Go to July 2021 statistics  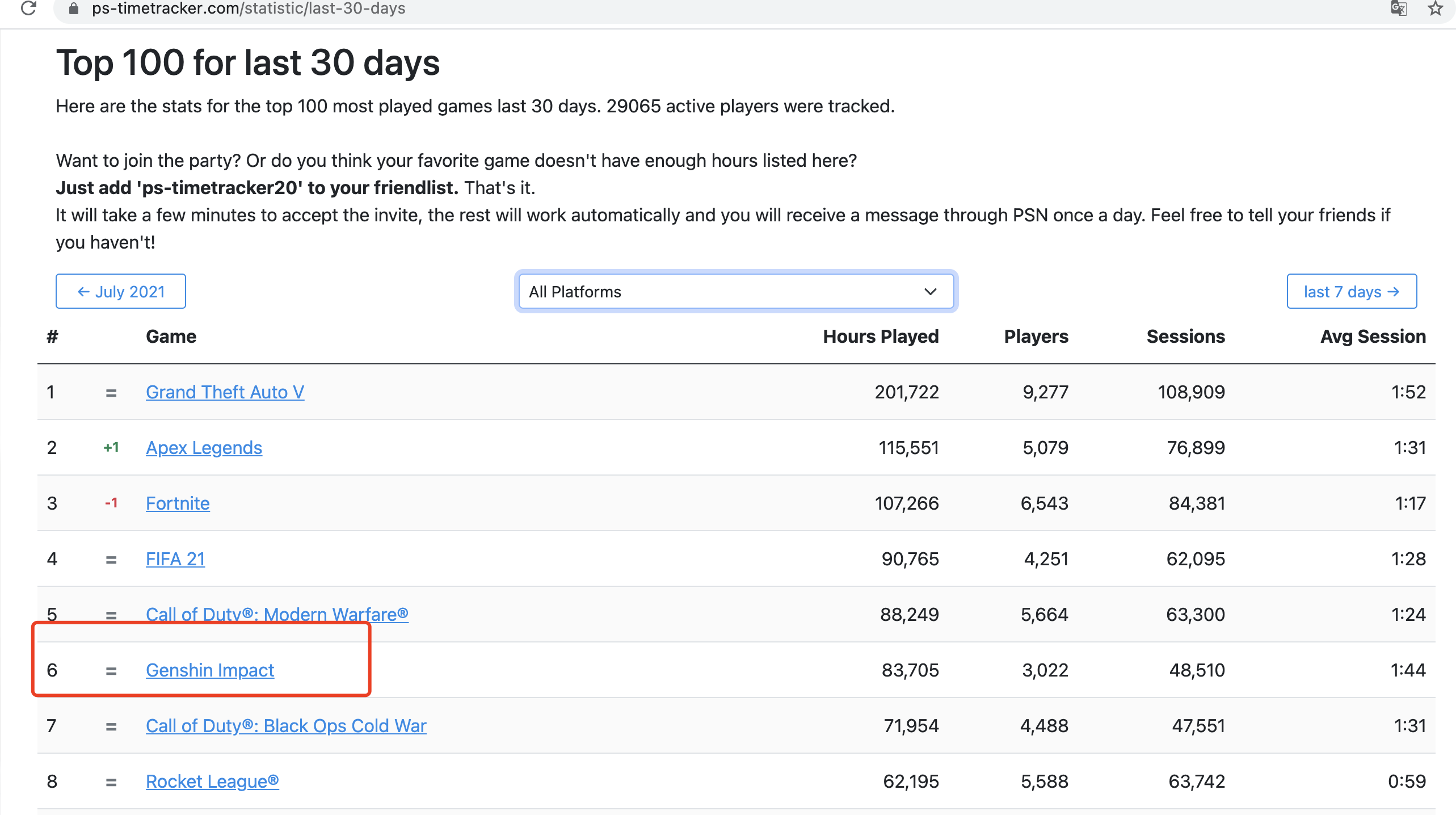121,292
